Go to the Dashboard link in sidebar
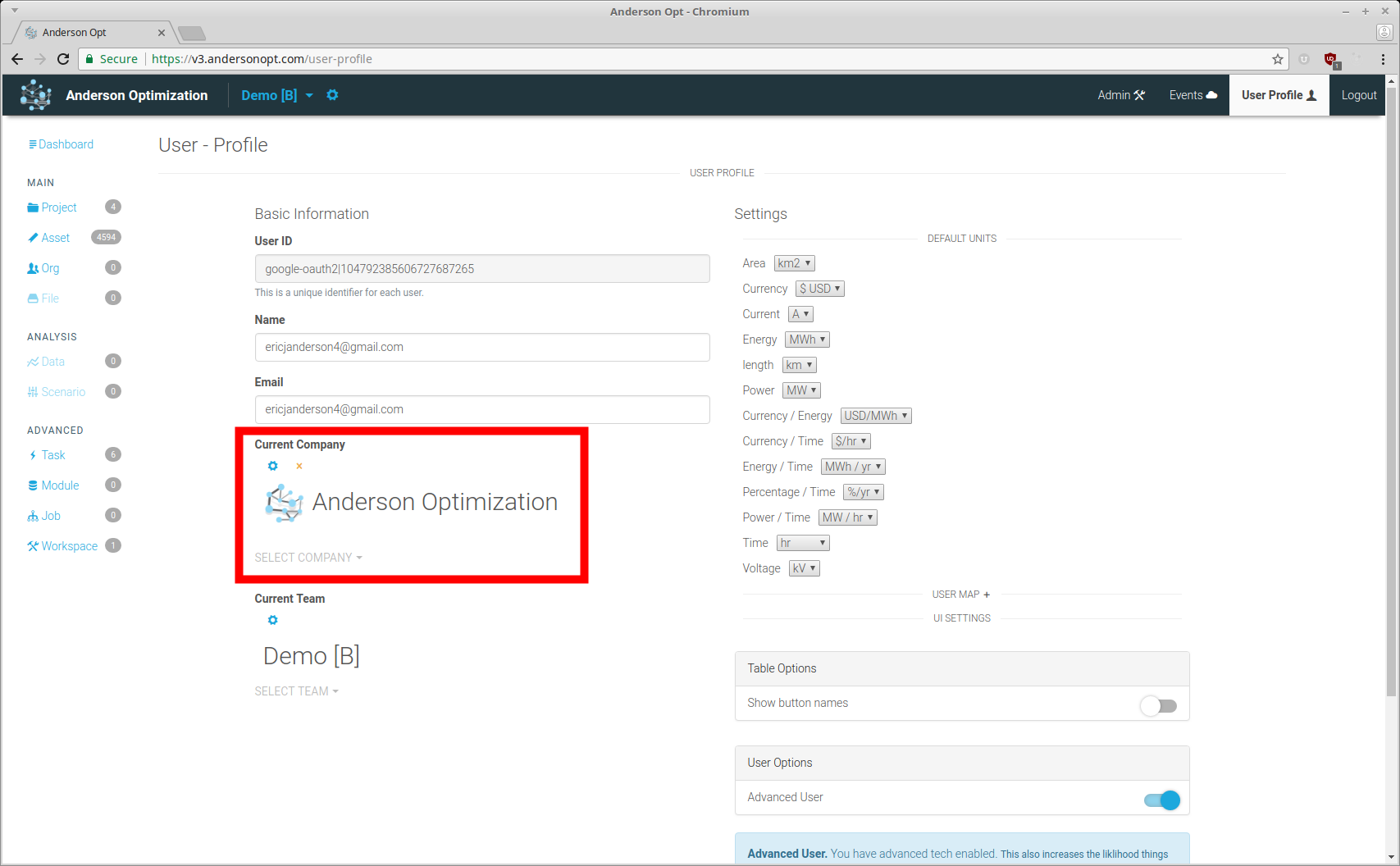This screenshot has width=1400, height=866. 65,144
